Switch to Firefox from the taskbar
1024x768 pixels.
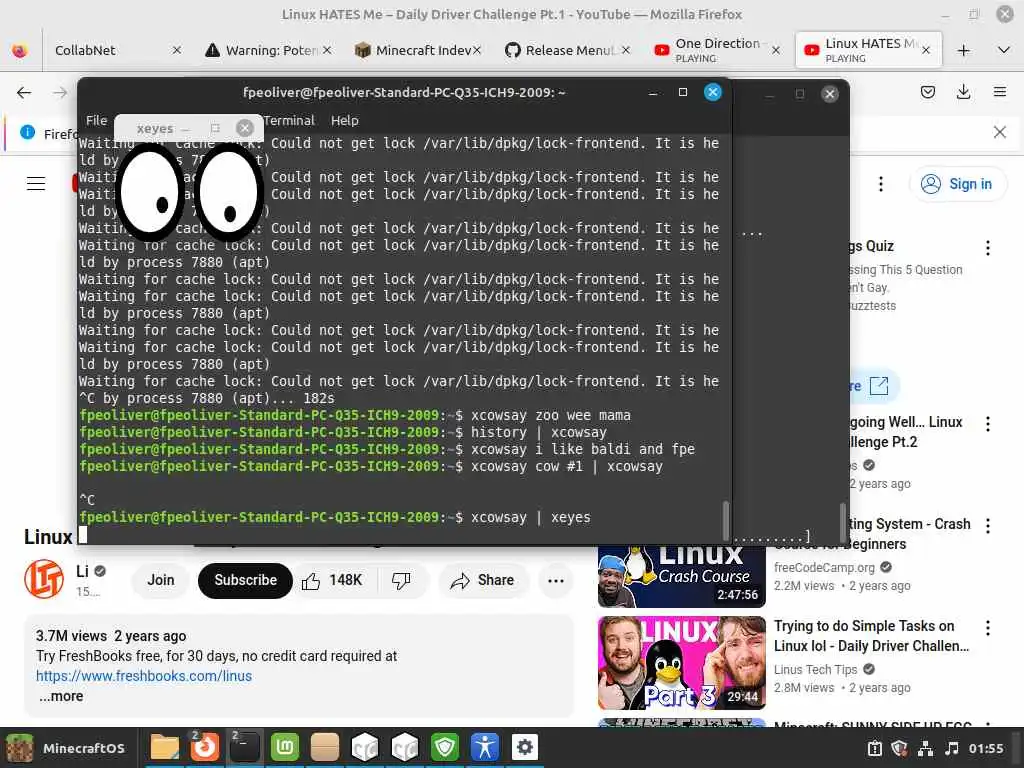(204, 747)
